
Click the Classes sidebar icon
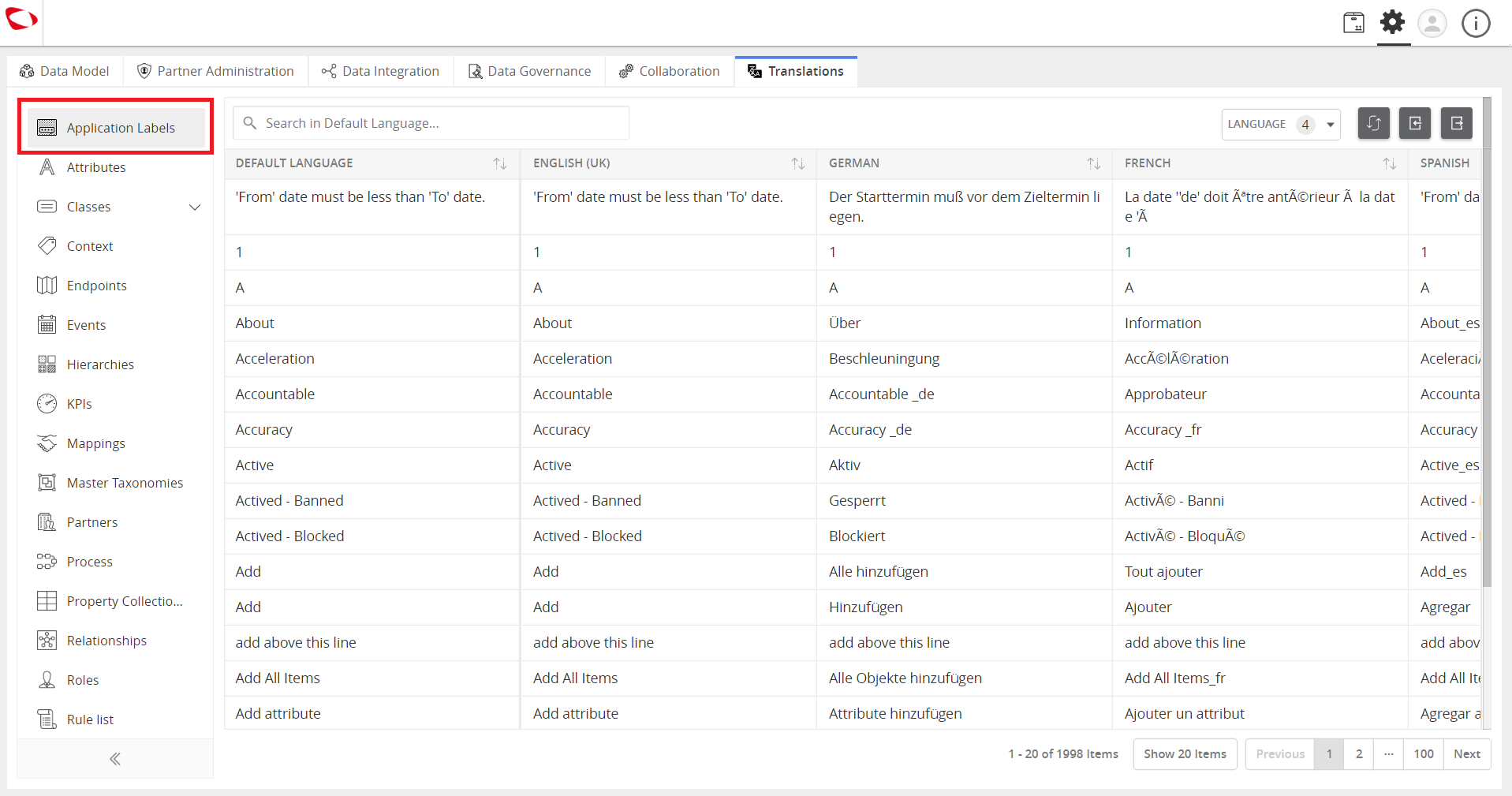47,207
